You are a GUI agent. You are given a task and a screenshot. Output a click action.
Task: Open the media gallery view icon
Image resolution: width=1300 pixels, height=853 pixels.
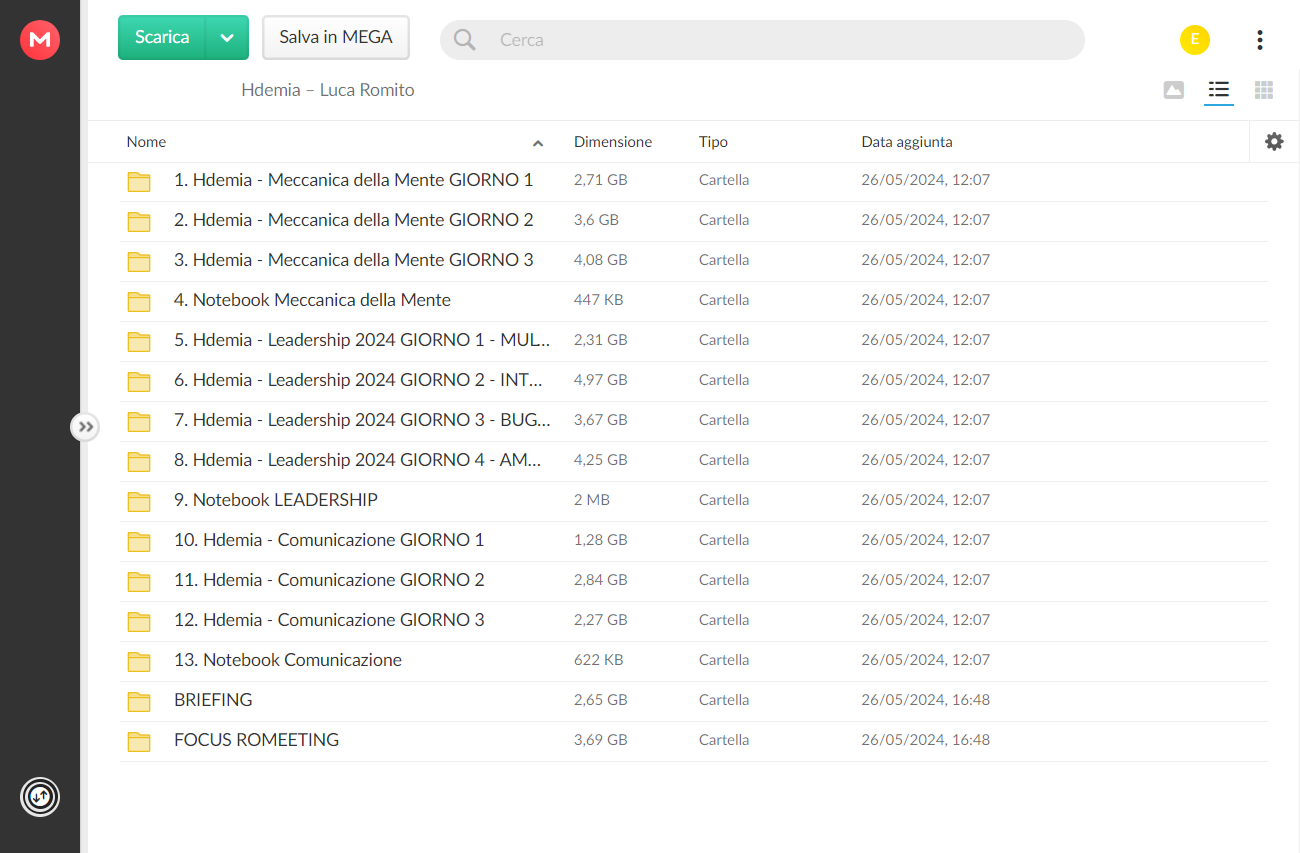(1174, 90)
